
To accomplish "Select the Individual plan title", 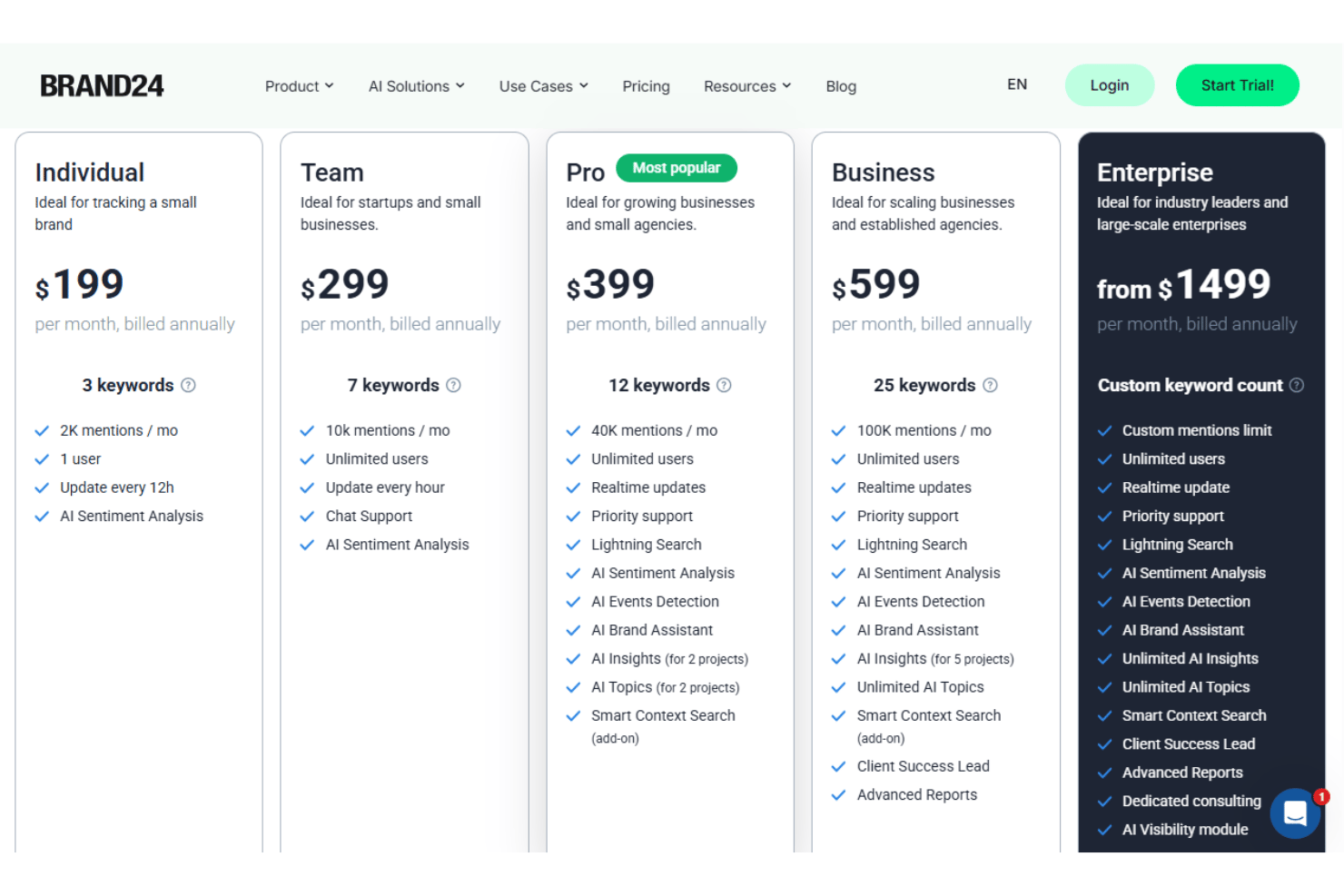I will 90,172.
